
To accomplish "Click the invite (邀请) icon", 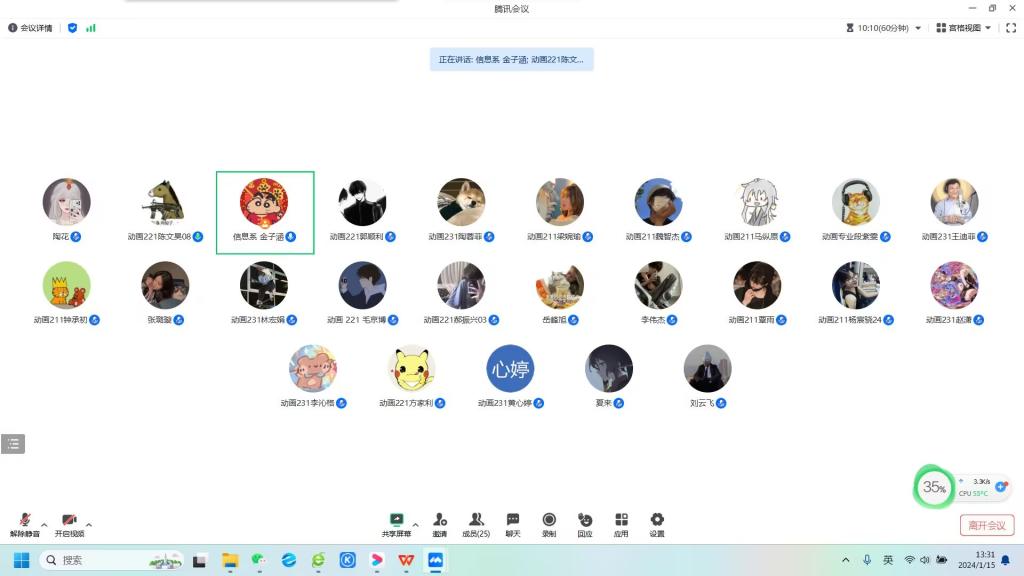I will [440, 524].
